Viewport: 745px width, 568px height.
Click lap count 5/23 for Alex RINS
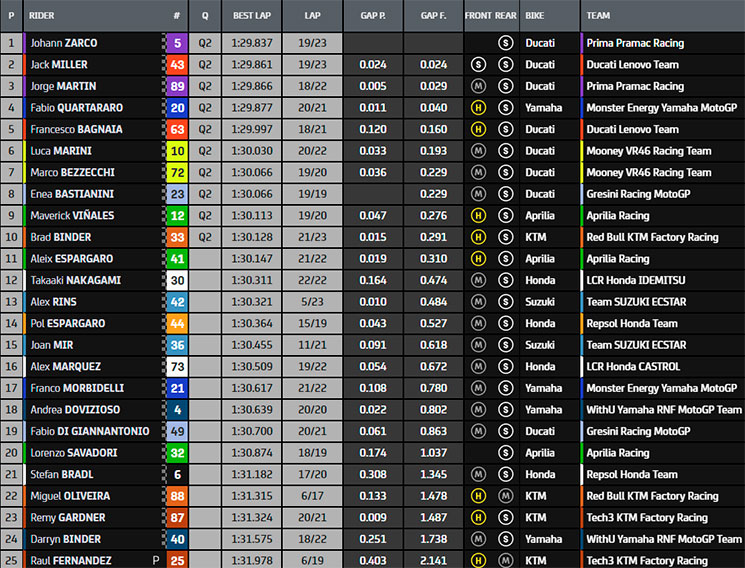(312, 302)
